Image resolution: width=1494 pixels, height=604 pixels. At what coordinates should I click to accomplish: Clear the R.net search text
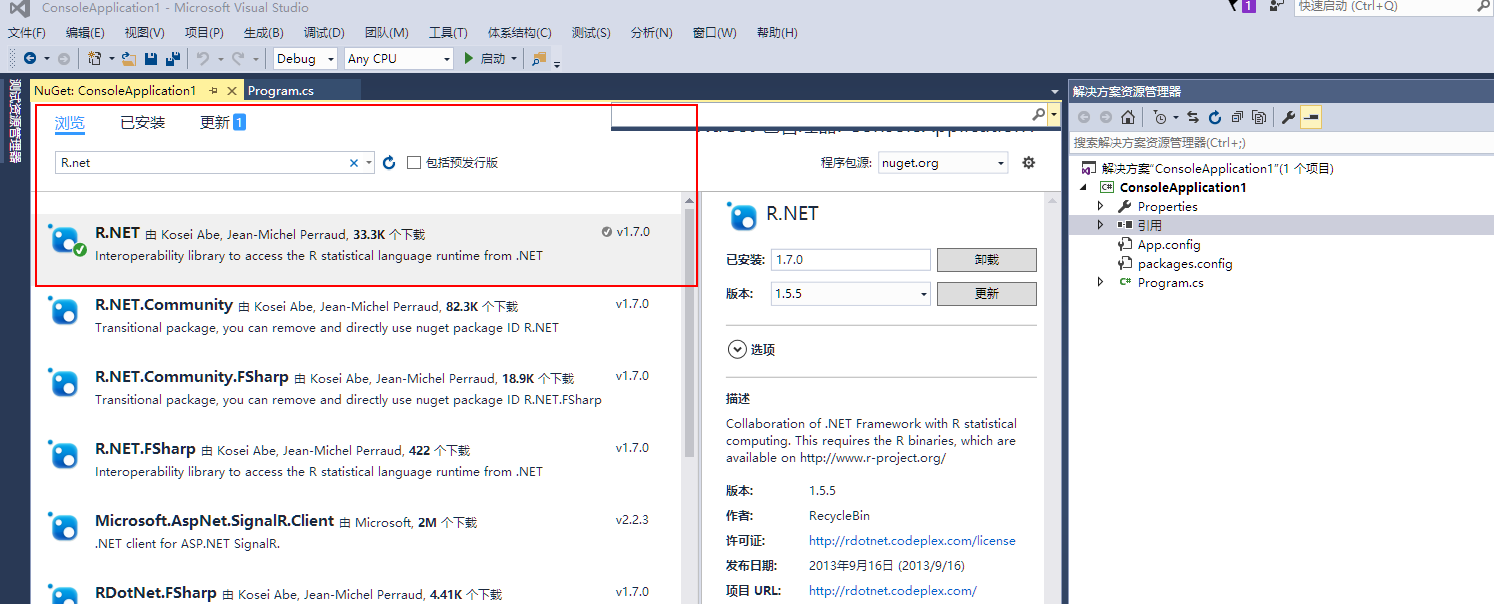(x=353, y=163)
